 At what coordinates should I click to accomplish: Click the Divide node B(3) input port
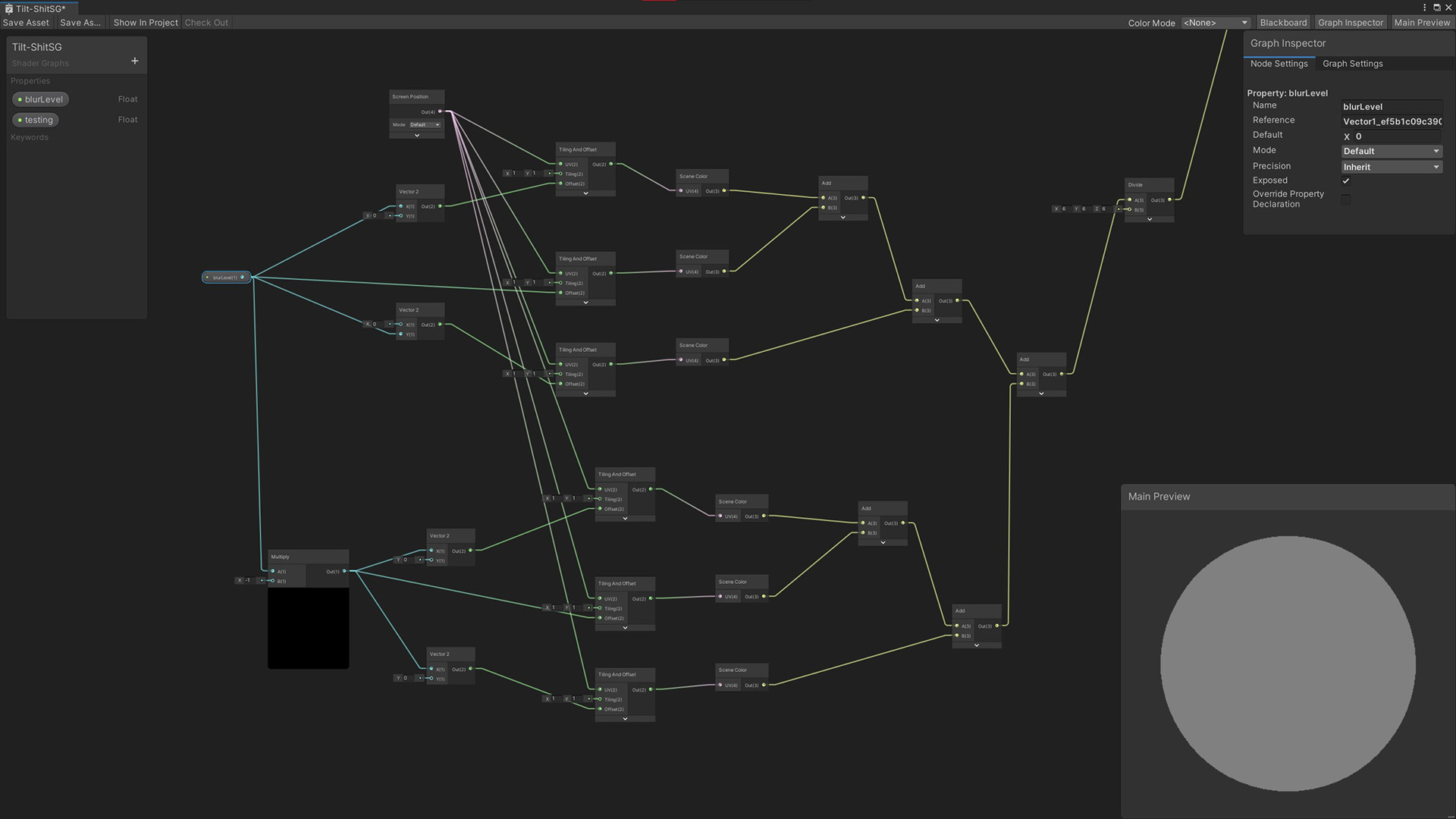click(x=1129, y=209)
